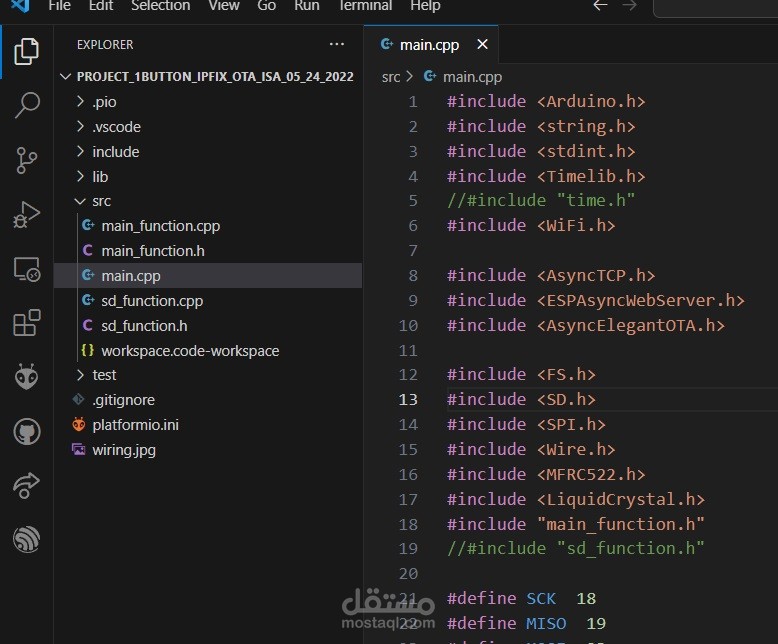Close the main.cpp editor tab
This screenshot has height=644, width=778.
[482, 45]
